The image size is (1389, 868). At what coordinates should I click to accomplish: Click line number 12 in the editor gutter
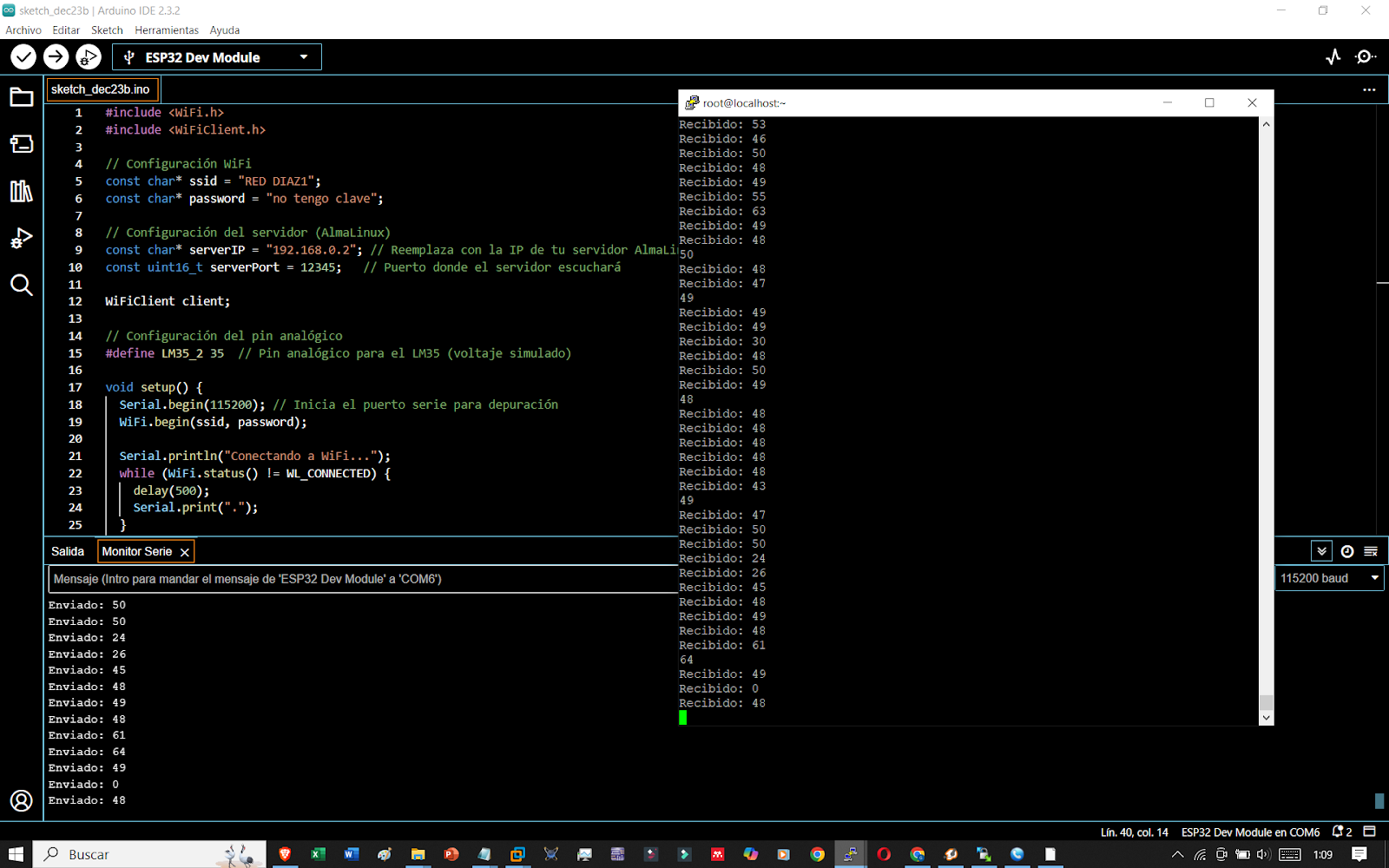point(76,301)
